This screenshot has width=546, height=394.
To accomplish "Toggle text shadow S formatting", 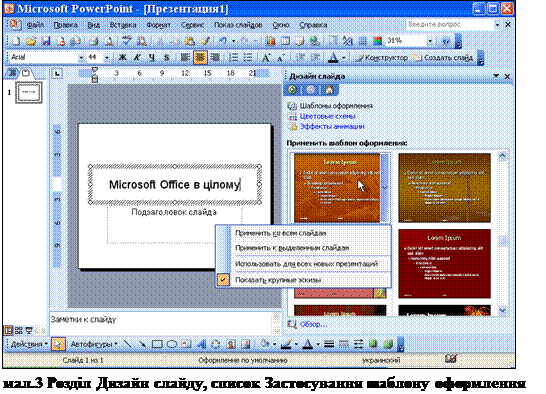I will point(166,57).
